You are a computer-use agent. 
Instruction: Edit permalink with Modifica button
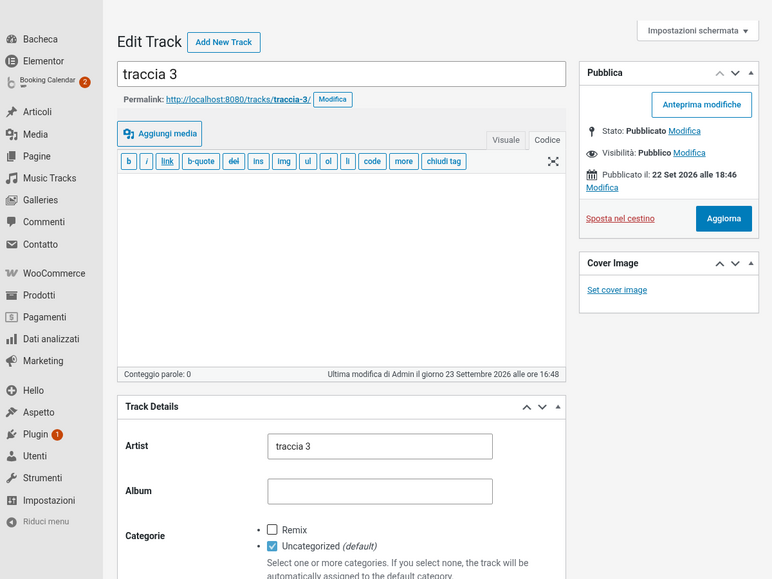[333, 99]
